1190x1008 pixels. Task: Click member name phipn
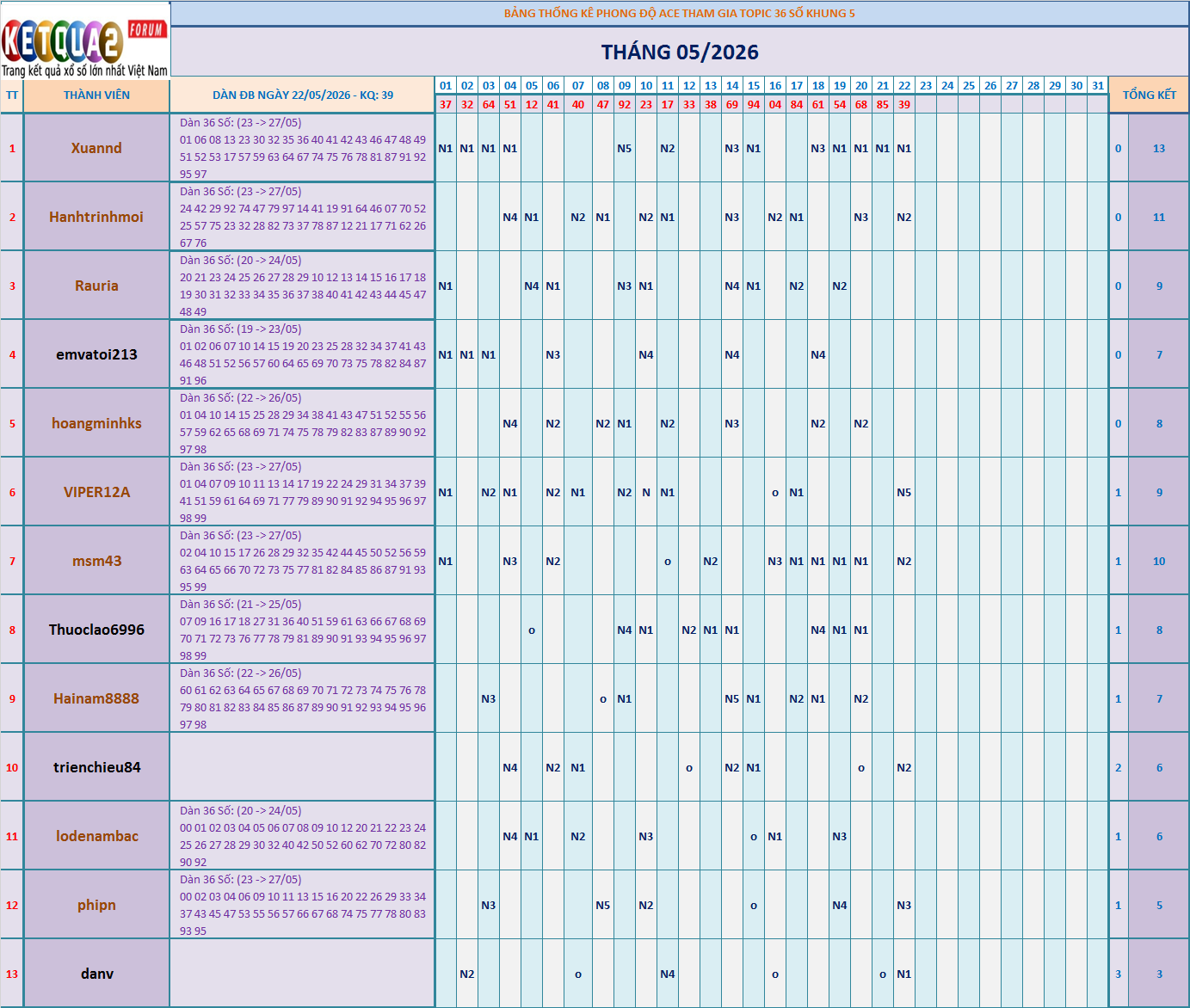[96, 905]
